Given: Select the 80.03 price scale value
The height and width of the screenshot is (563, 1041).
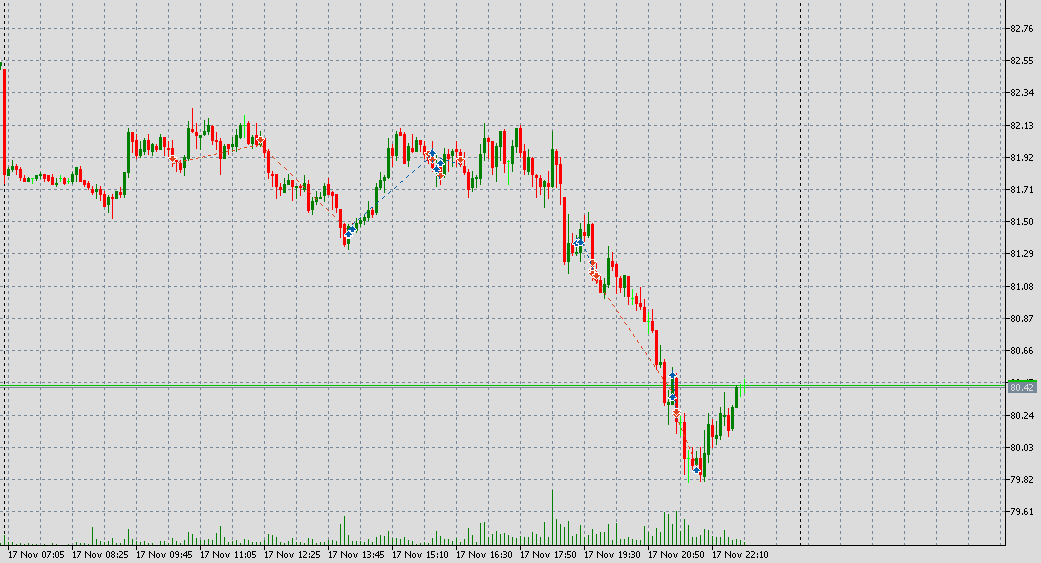Looking at the screenshot, I should (1021, 447).
